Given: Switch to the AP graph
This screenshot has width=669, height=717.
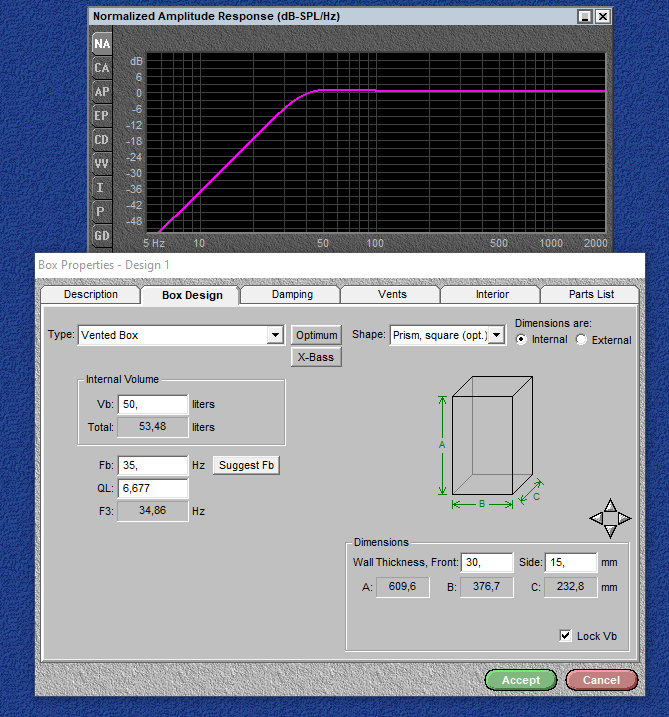Looking at the screenshot, I should (102, 92).
